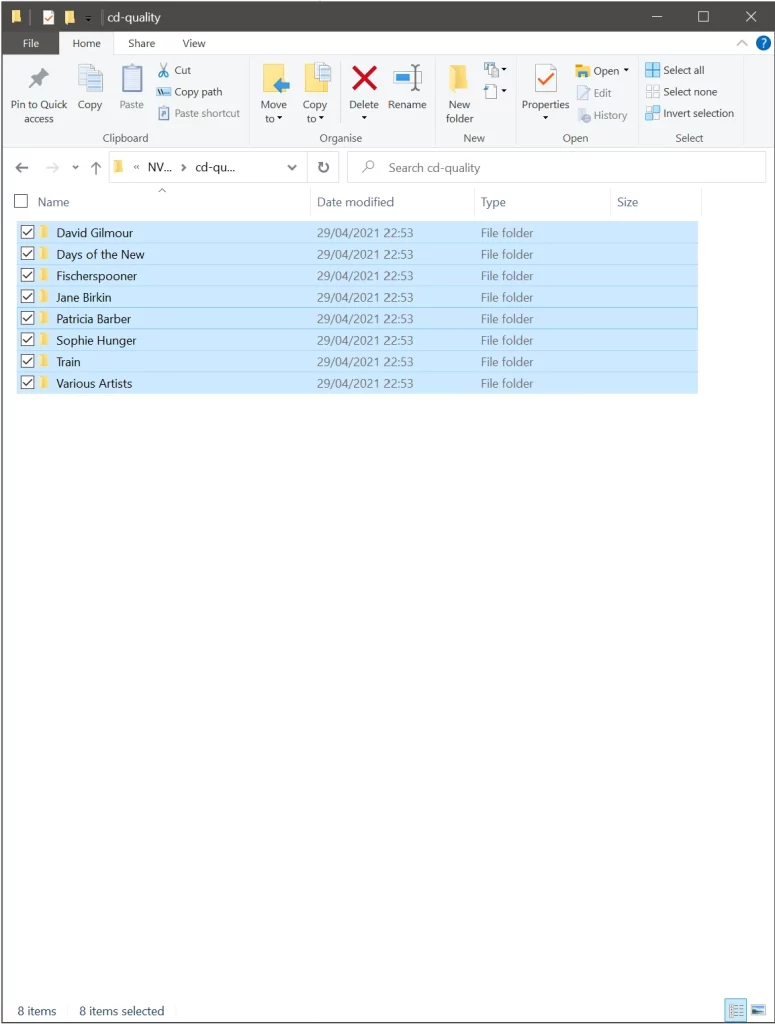
Task: Open the File menu
Action: 31,43
